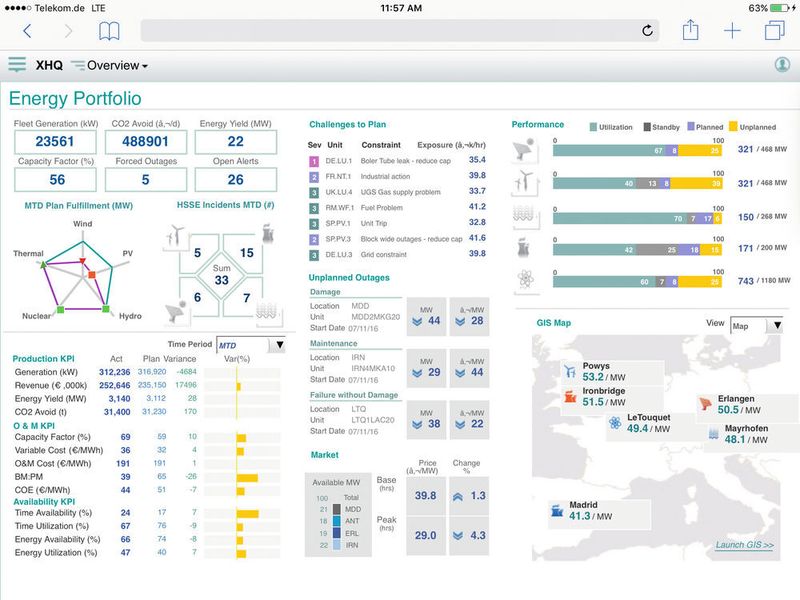The image size is (800, 600).
Task: Add a new tab with plus icon
Action: 732,31
